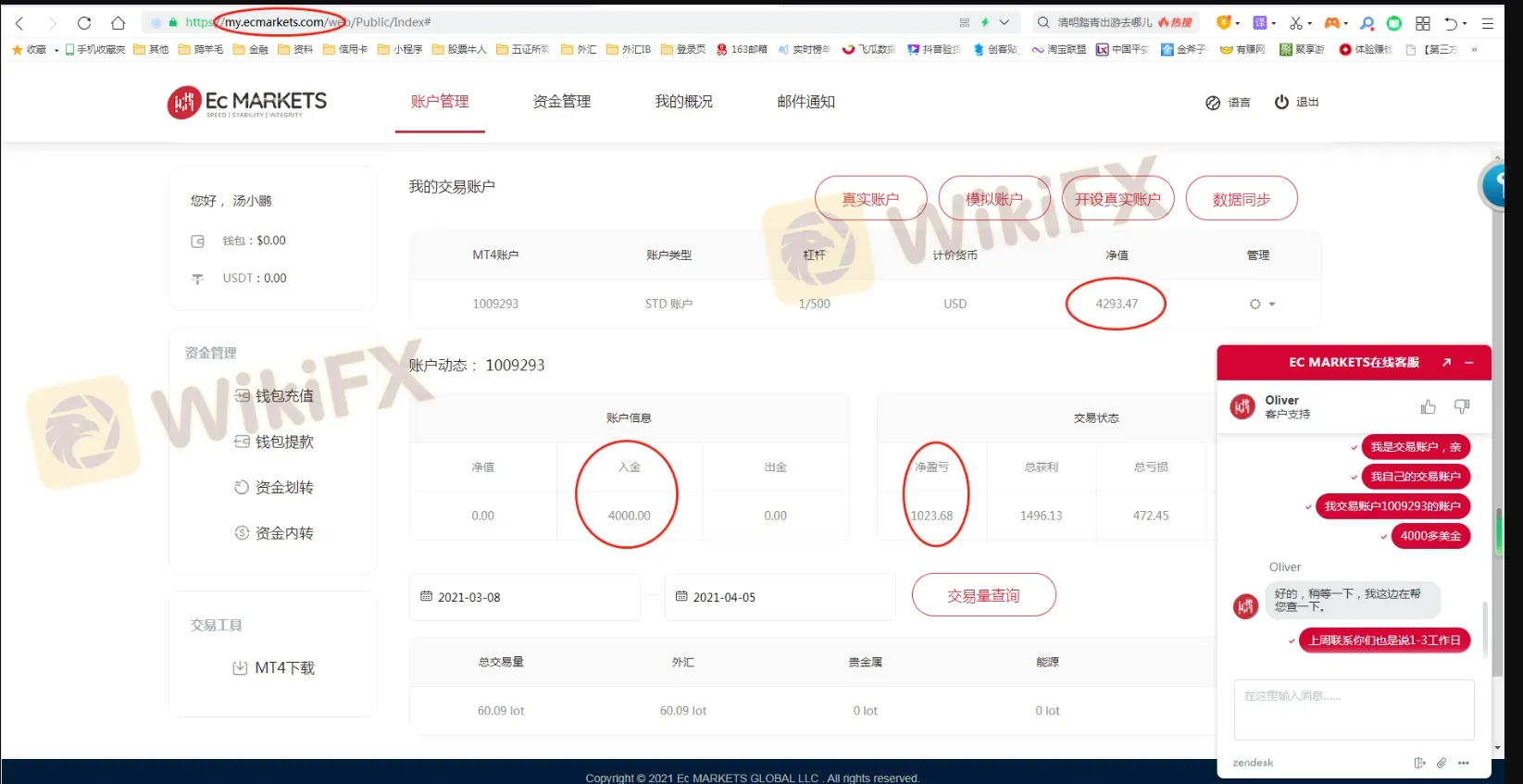Screen dimensions: 1523x784
Task: Rate the chat with thumbs down
Action: coord(1462,406)
